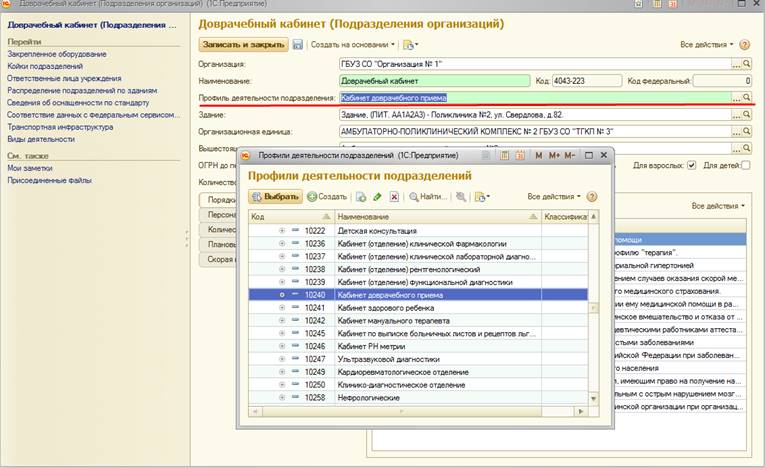
Task: Open help via the dialog question mark icon
Action: [591, 197]
